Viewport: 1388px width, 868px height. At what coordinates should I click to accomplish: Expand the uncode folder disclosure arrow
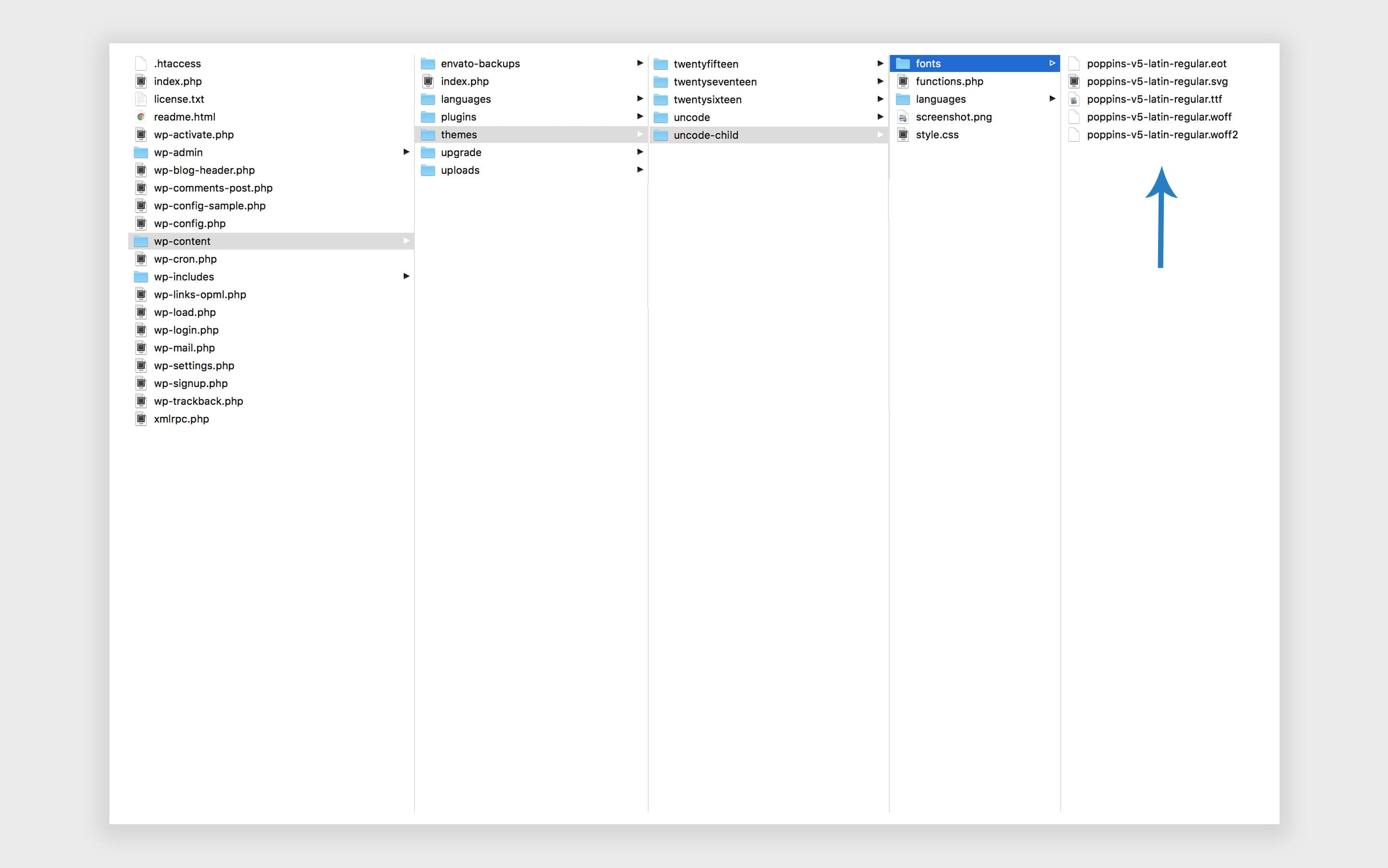point(880,117)
